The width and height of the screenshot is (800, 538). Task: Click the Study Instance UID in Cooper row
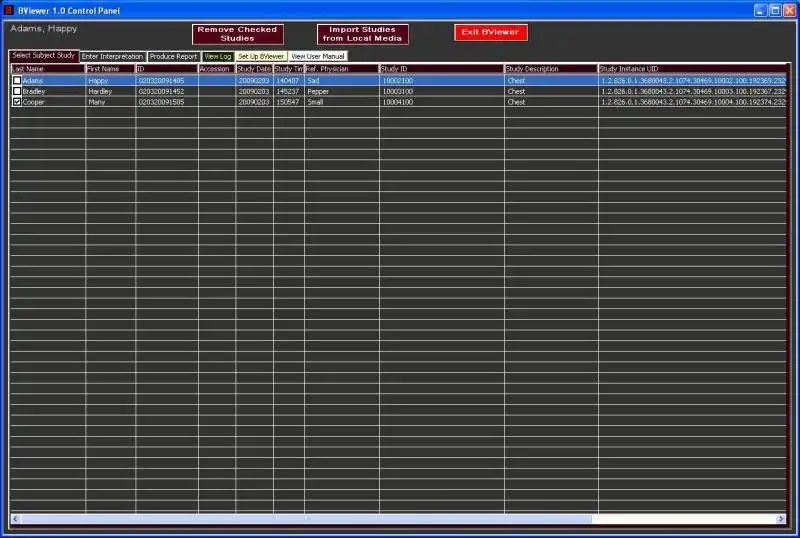[693, 102]
